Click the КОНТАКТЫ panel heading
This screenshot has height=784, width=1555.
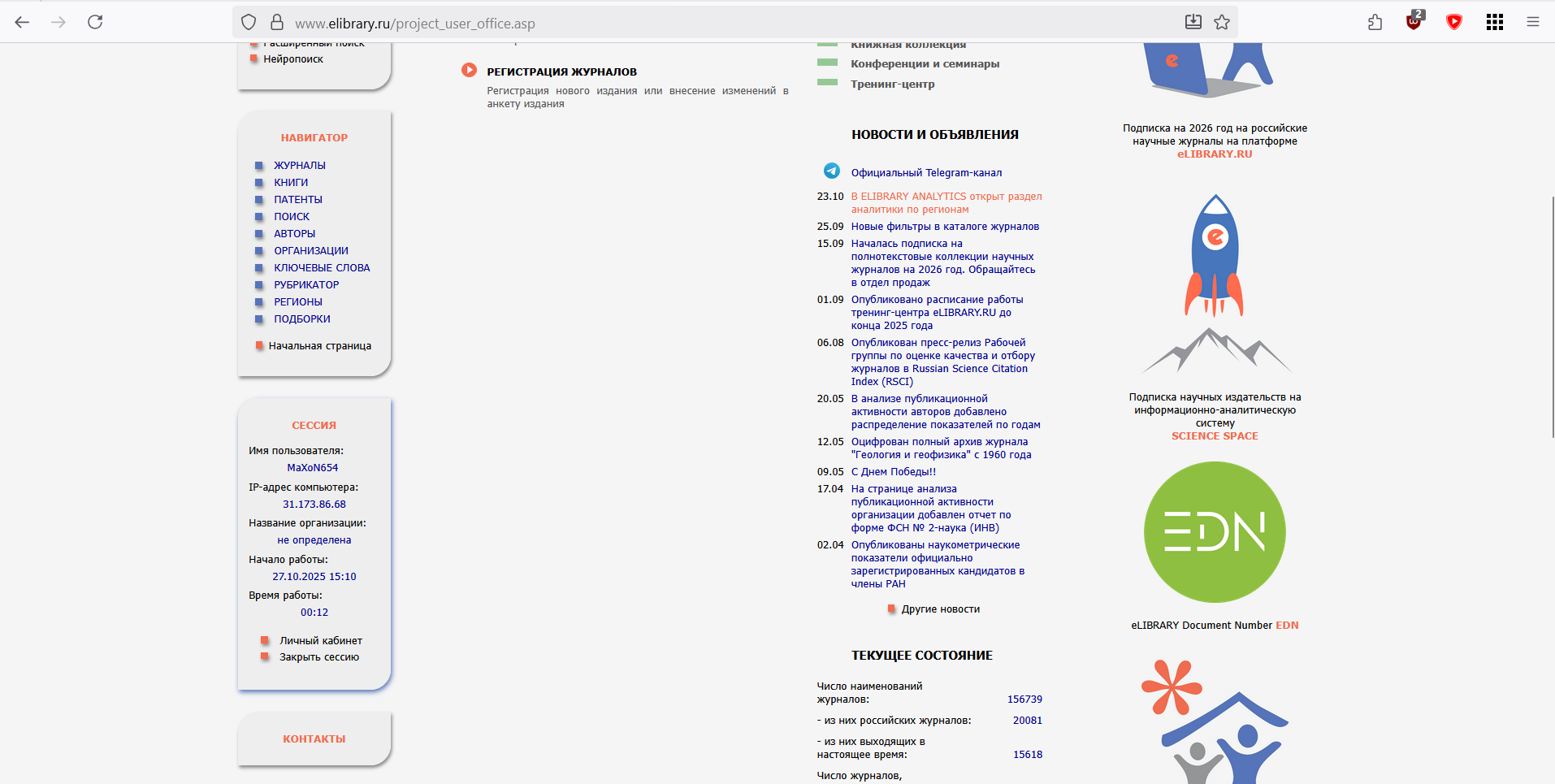coord(314,739)
